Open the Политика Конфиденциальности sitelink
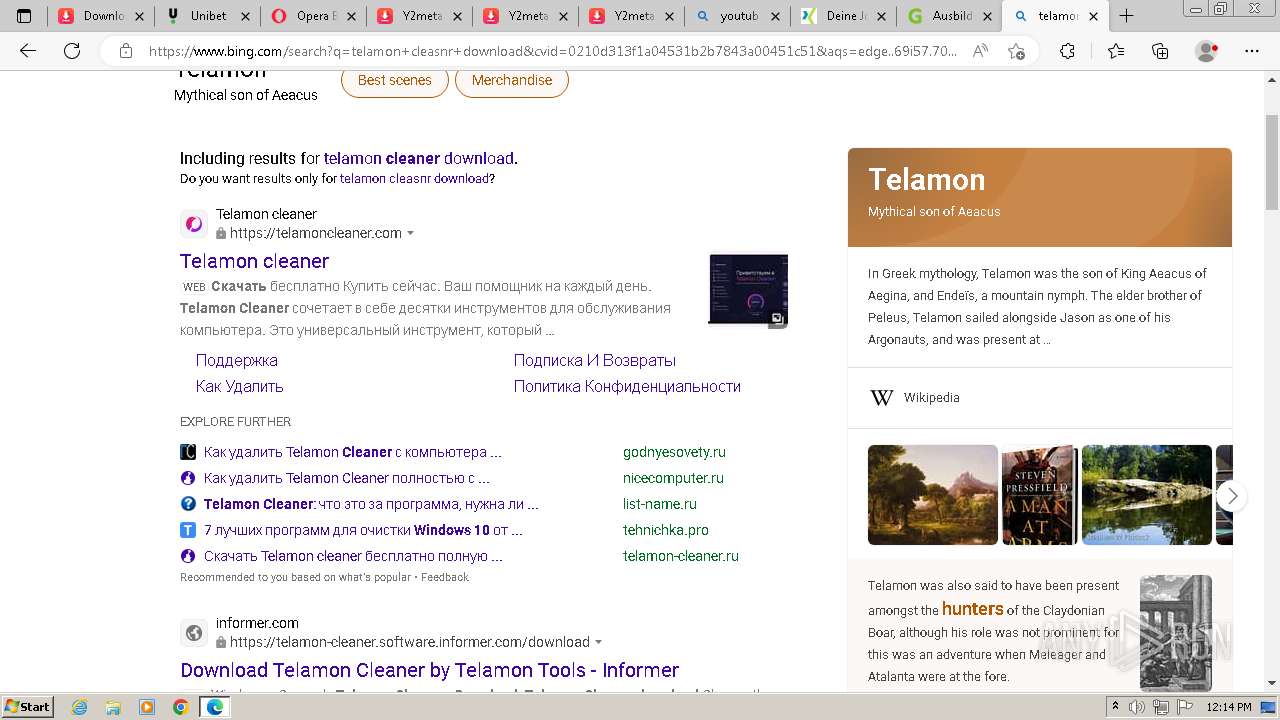This screenshot has width=1280, height=720. point(627,386)
